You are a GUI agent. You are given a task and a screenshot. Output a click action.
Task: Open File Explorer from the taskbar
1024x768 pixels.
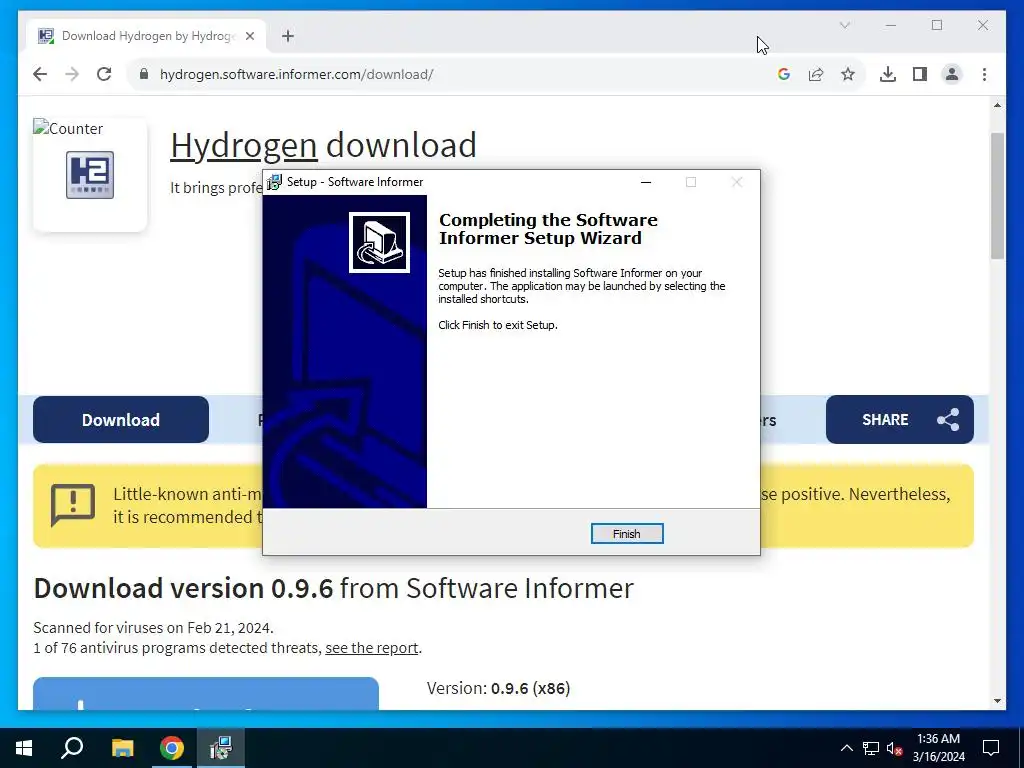(x=122, y=748)
